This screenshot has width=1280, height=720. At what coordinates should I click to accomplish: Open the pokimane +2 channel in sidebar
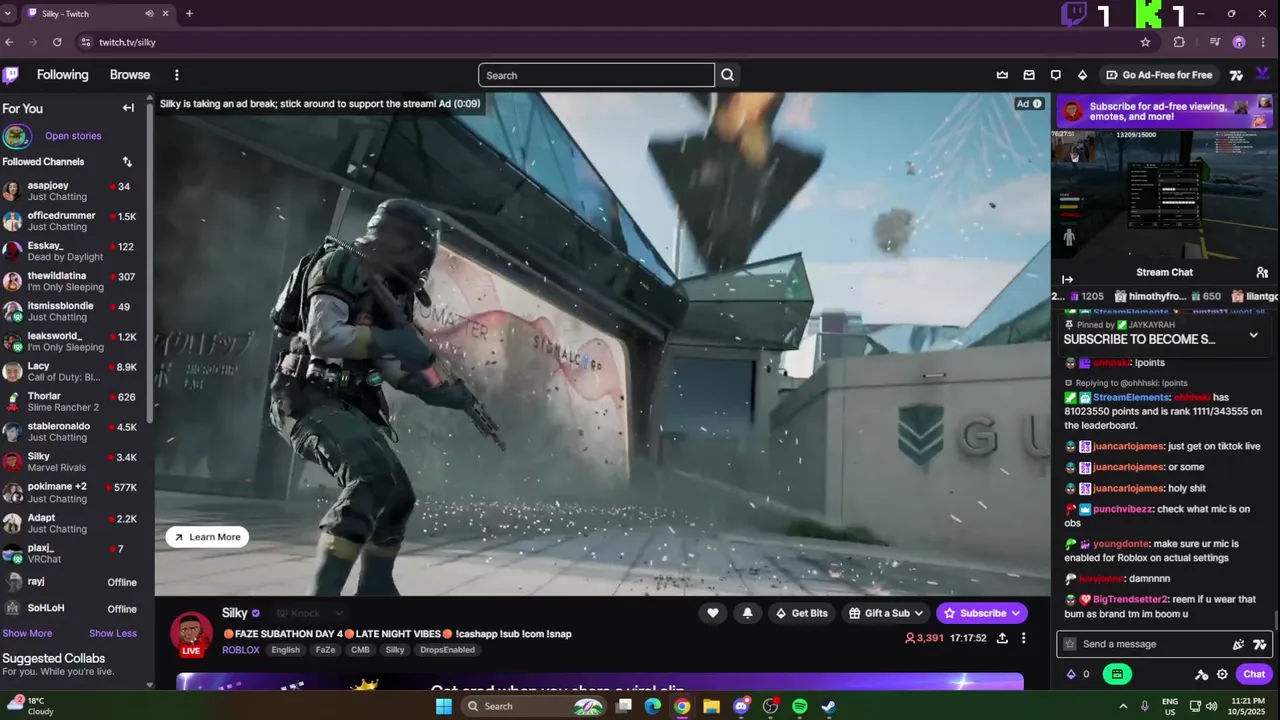[73, 492]
